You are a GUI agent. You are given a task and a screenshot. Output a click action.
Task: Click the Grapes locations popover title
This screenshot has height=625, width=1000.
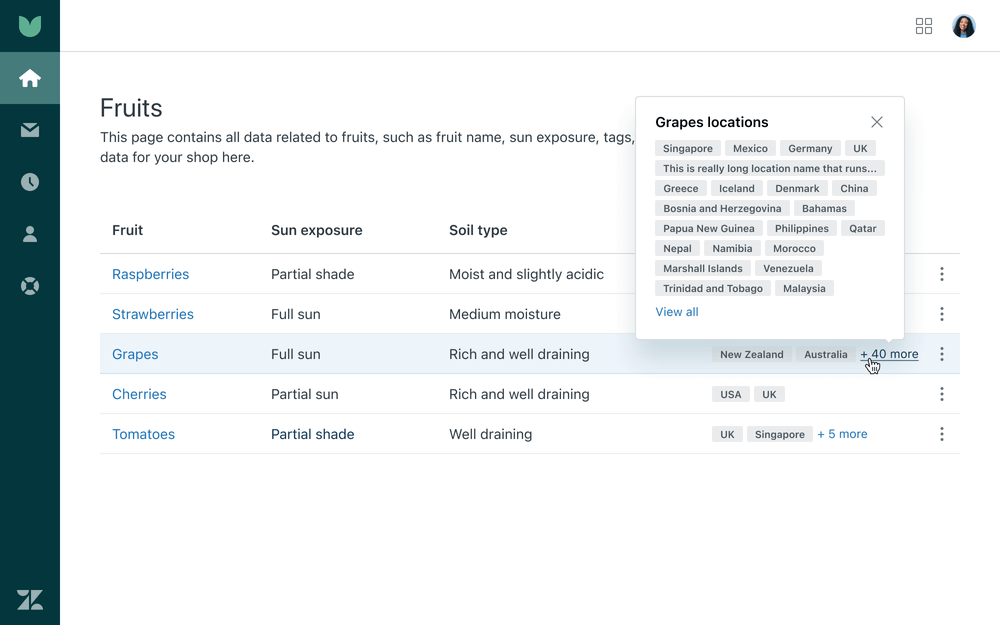tap(712, 122)
